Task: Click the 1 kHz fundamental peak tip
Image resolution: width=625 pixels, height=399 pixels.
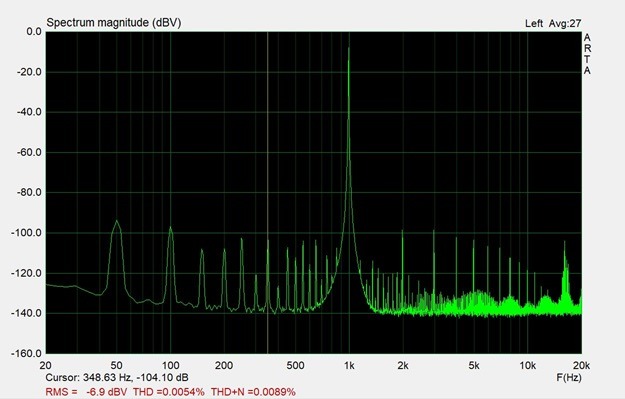Action: [x=349, y=48]
